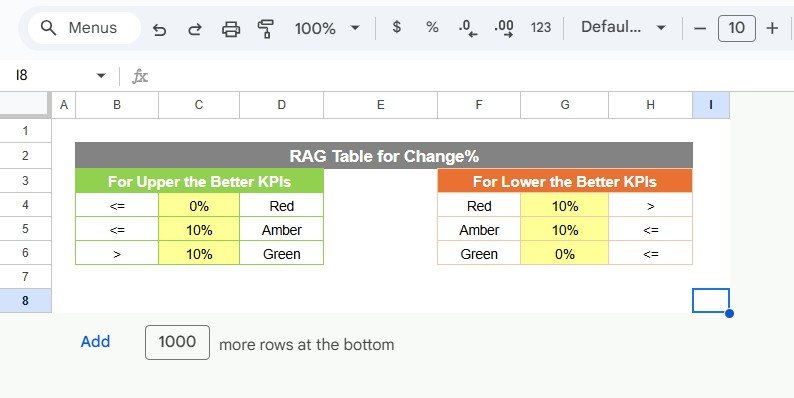Select row 4 header

point(25,205)
